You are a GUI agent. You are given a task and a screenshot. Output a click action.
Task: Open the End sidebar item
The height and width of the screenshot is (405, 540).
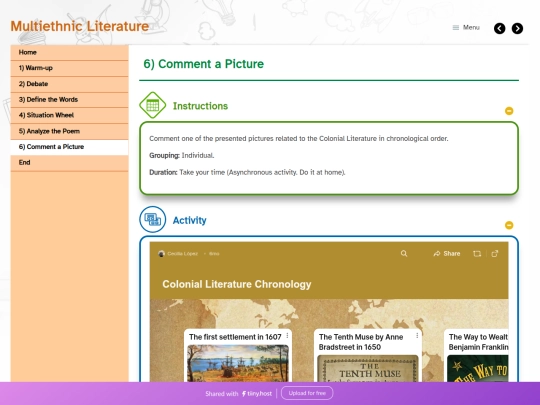pos(69,163)
